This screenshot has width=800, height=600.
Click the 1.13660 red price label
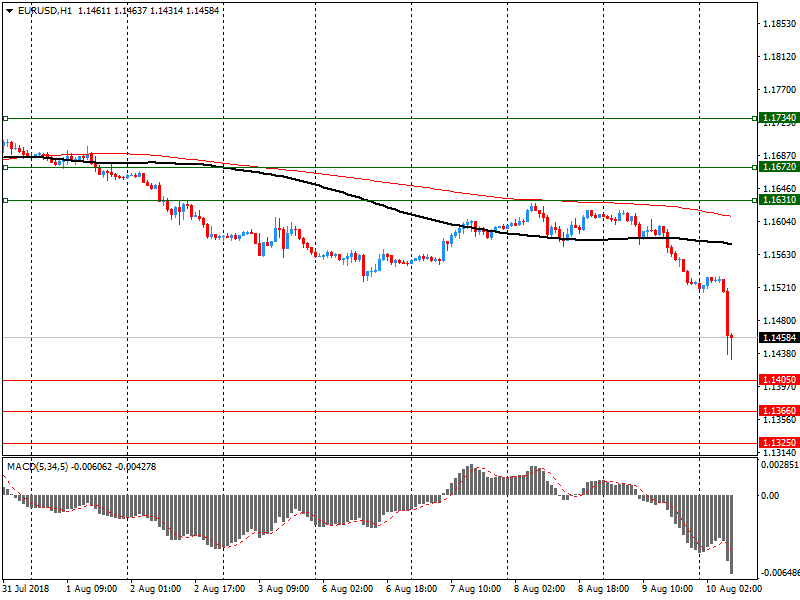point(779,411)
